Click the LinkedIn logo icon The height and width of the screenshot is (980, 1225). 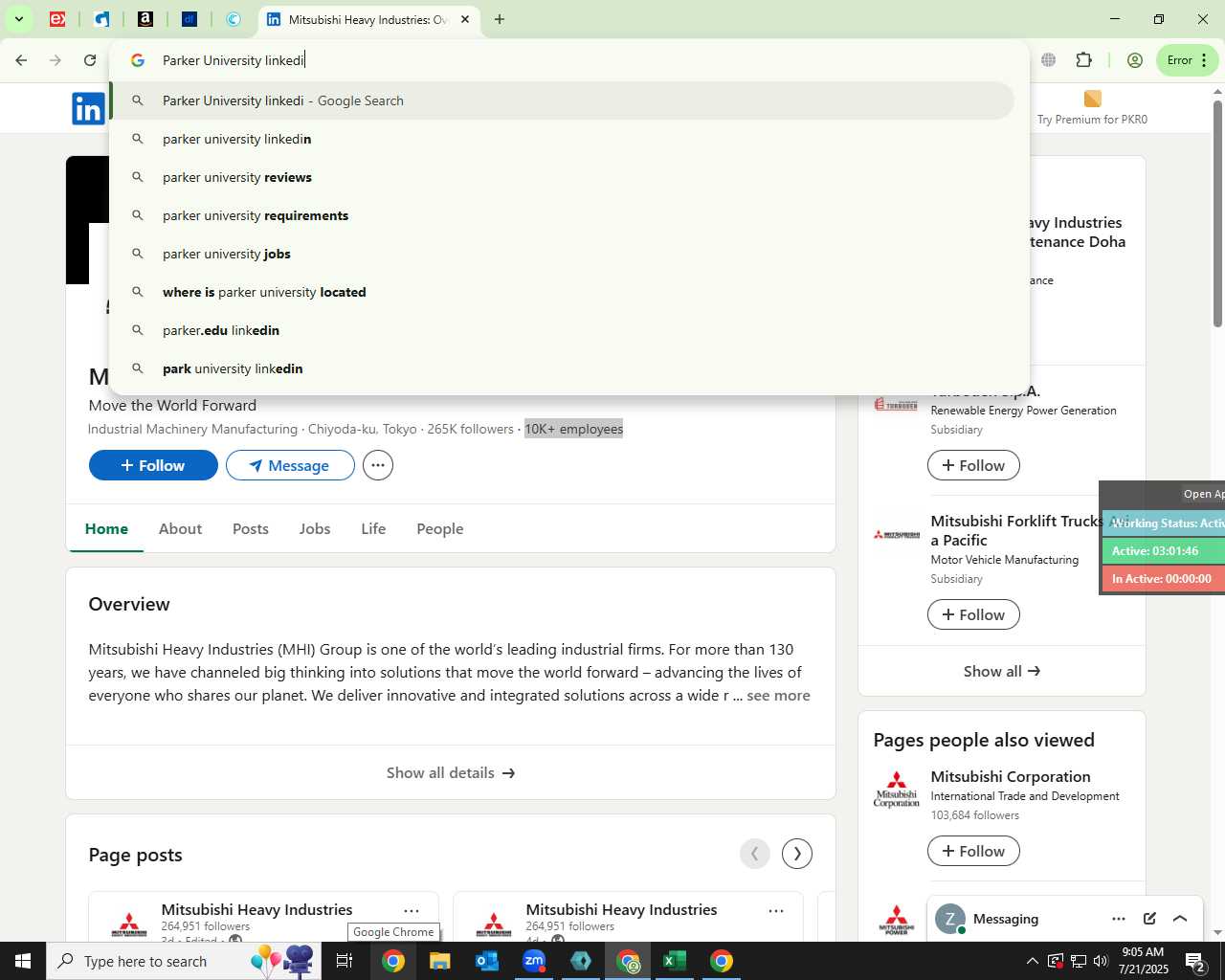tap(88, 109)
